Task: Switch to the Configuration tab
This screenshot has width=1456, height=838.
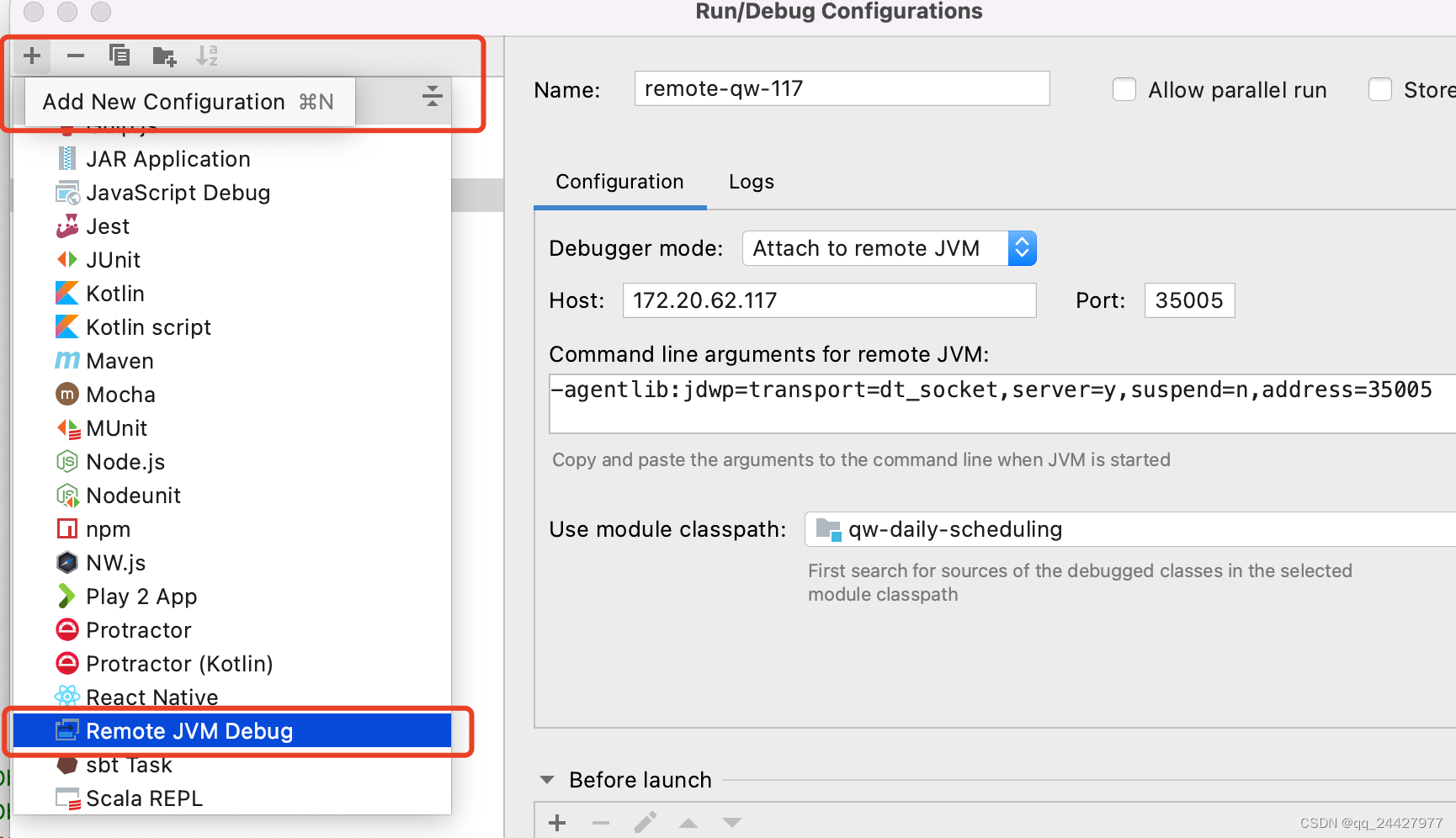Action: [619, 182]
